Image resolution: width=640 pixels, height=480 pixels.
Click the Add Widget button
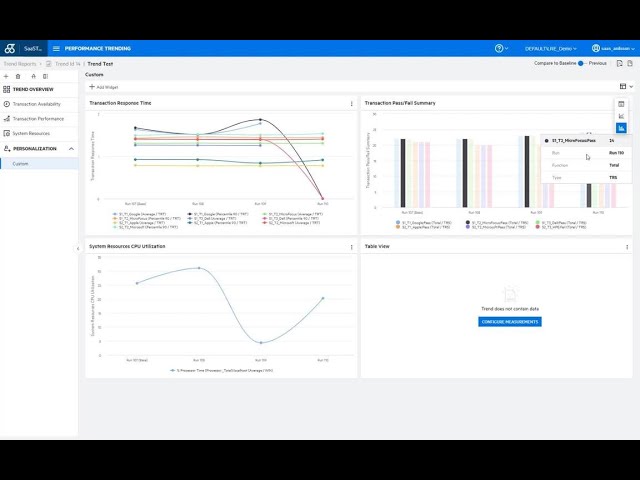(x=104, y=87)
